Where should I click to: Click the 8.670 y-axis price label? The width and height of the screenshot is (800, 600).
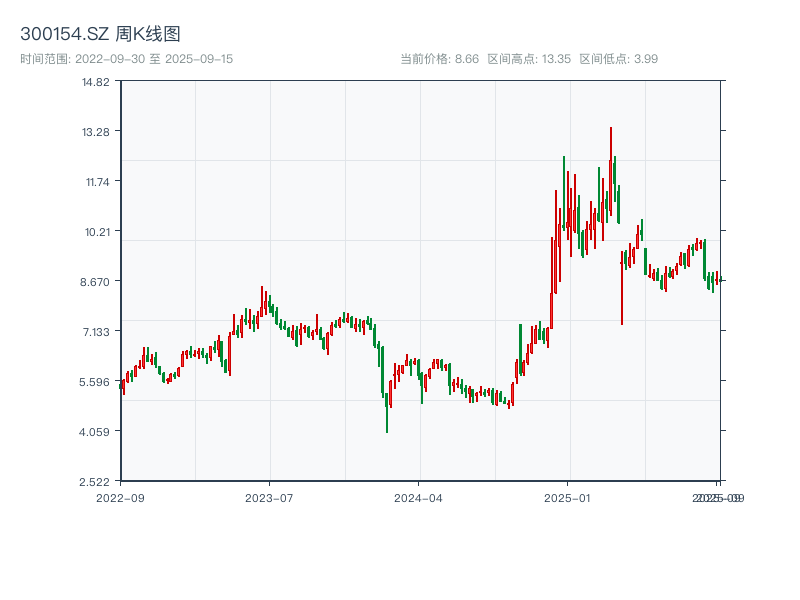point(96,282)
